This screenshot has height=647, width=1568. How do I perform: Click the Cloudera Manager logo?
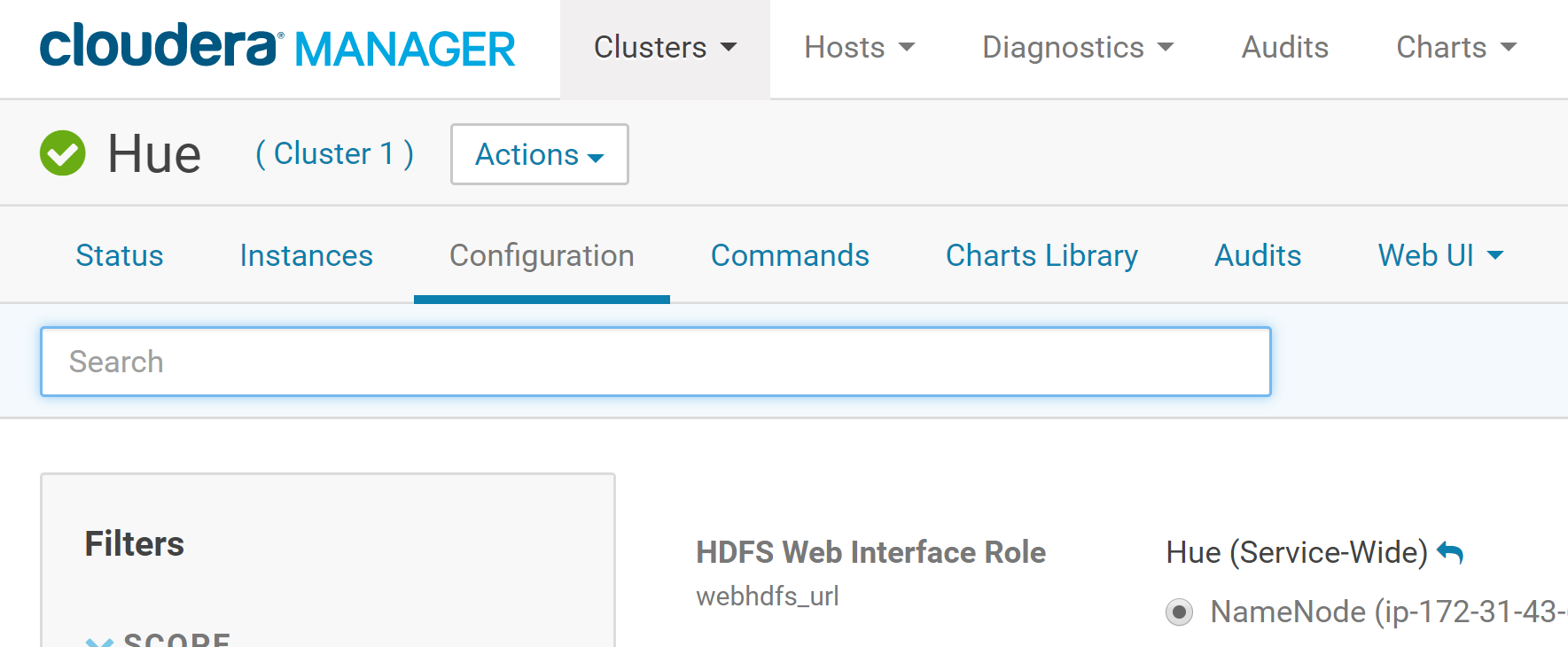point(277,47)
